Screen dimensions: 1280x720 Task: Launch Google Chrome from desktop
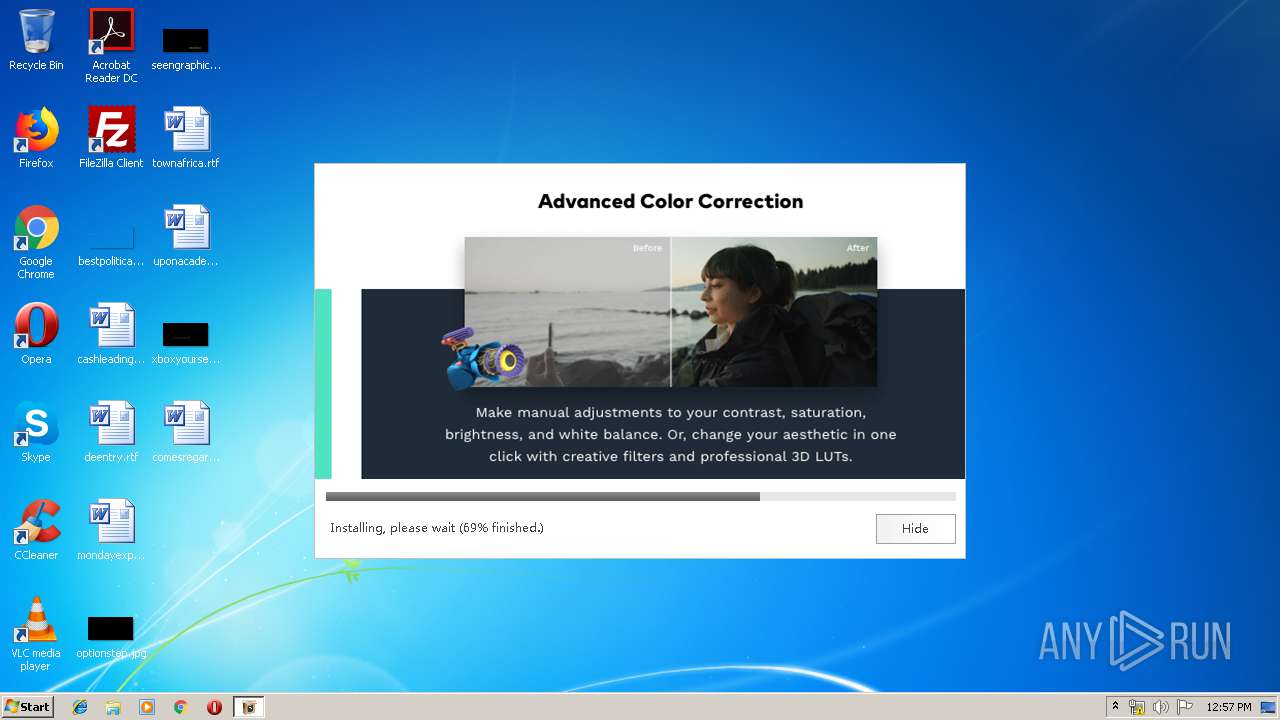point(36,242)
